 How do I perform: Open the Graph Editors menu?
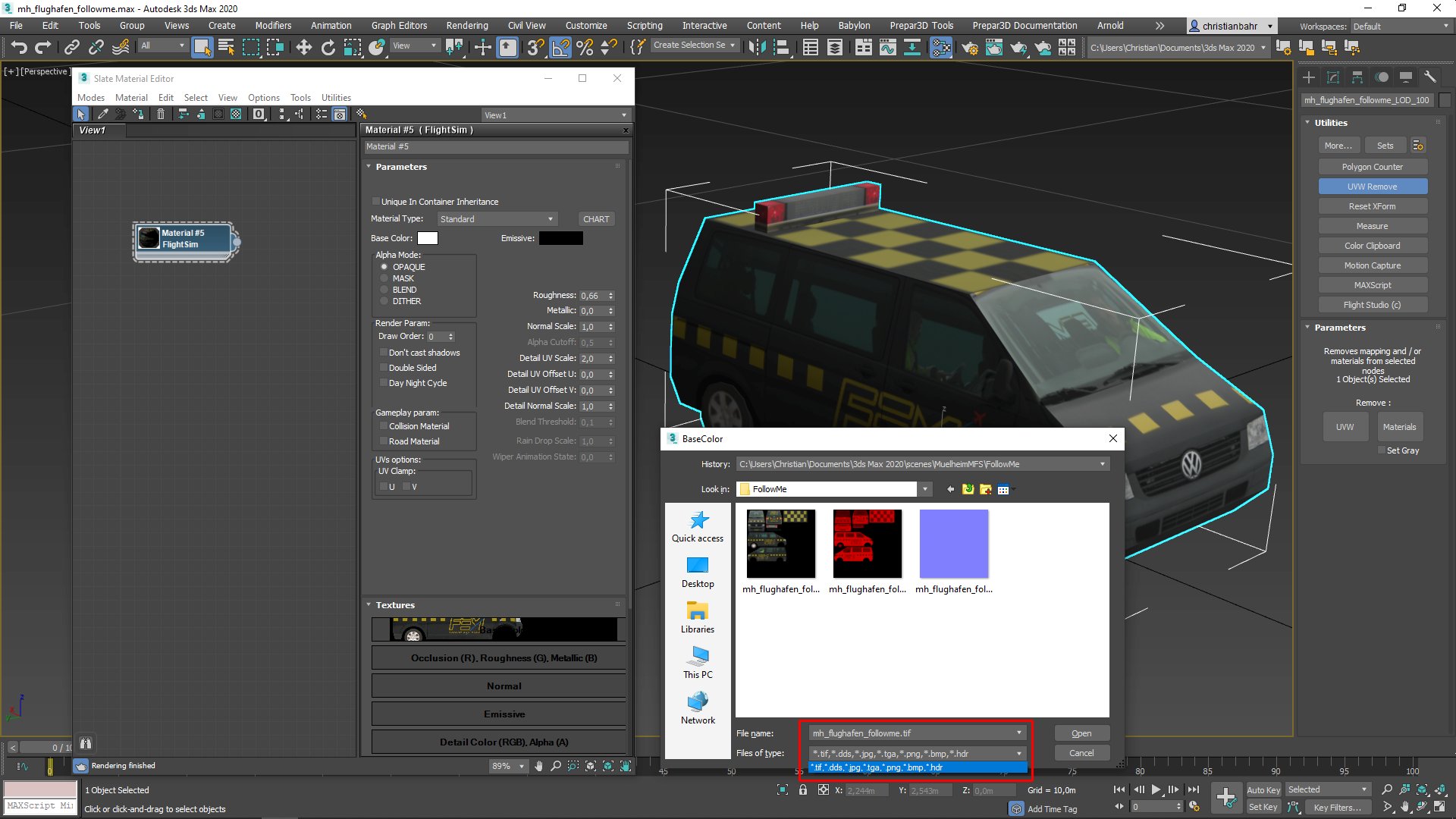pos(399,26)
